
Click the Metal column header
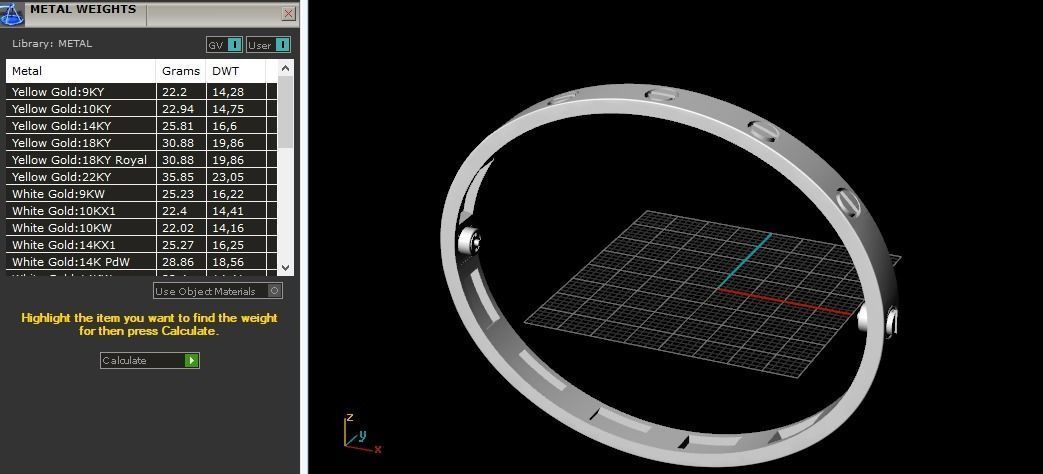(81, 71)
